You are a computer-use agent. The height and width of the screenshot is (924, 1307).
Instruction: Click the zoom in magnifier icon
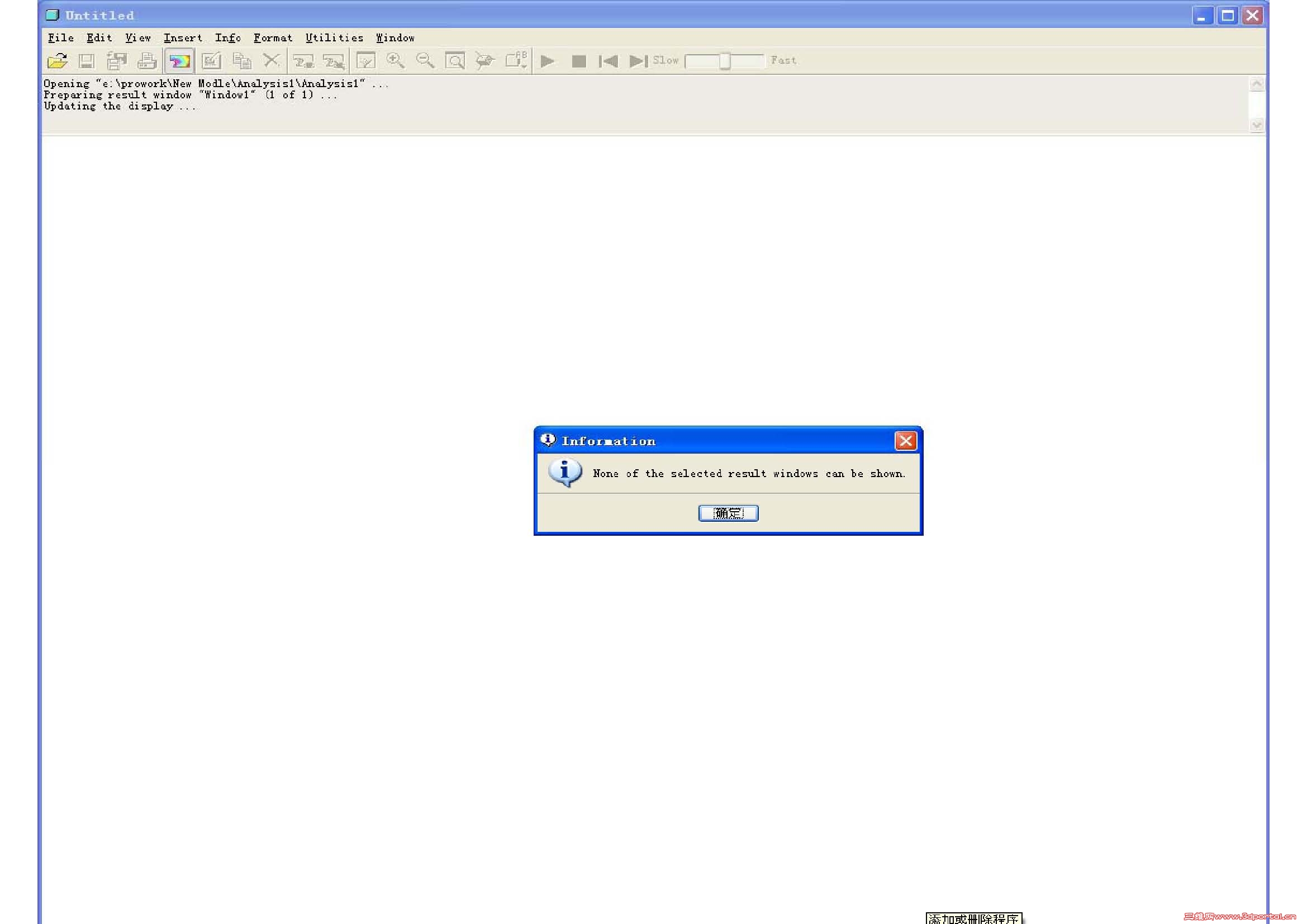click(x=395, y=60)
